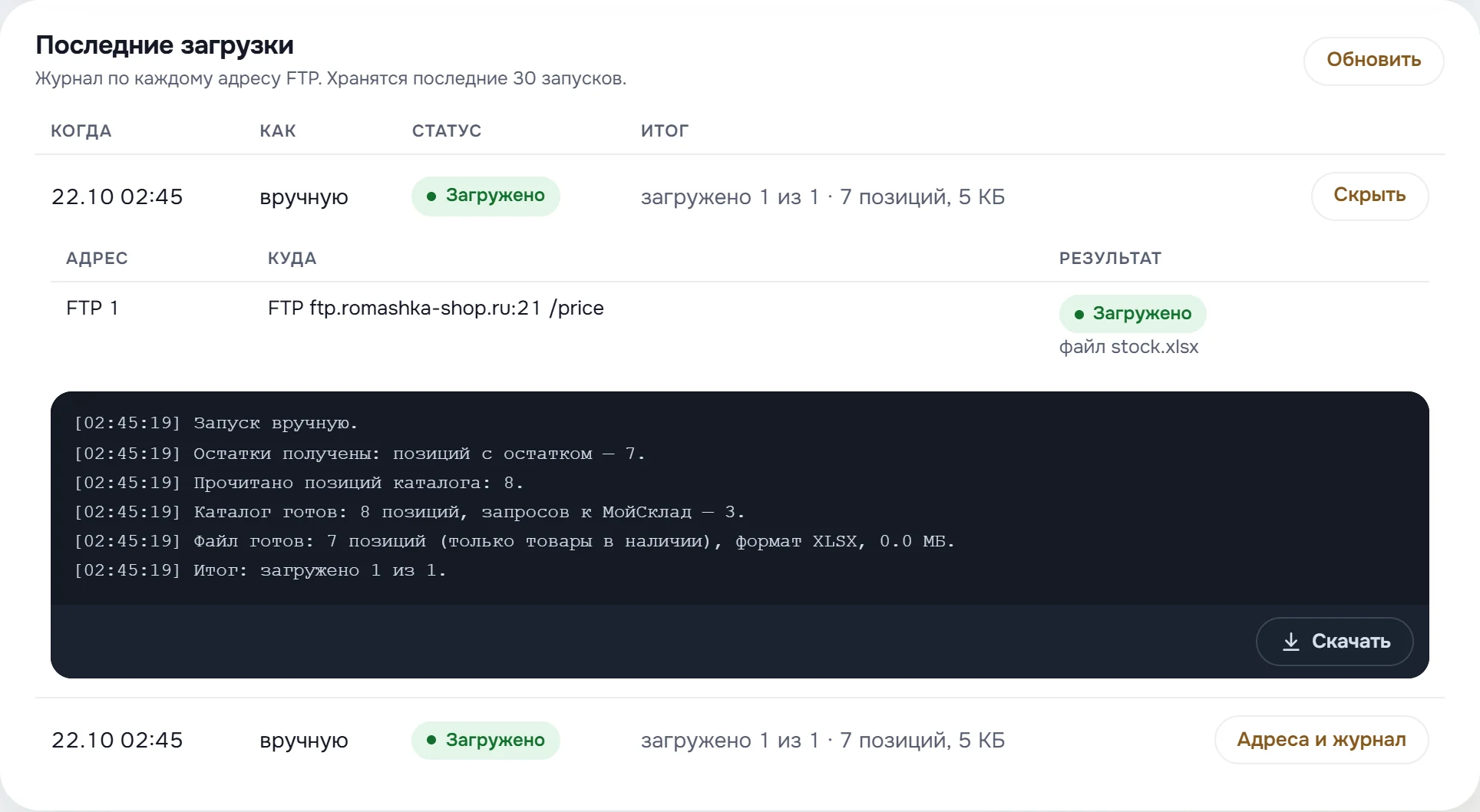This screenshot has width=1480, height=812.
Task: Hide the expanded upload details with Скрыть
Action: coord(1369,196)
